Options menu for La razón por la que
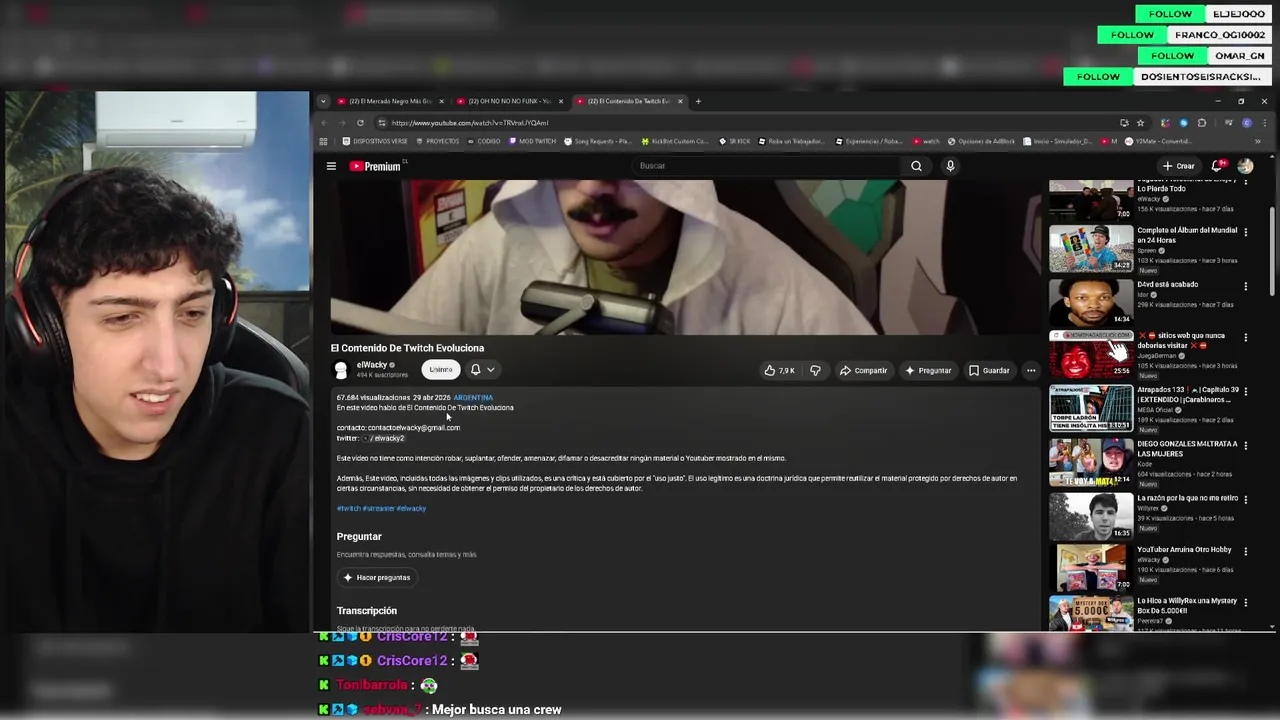Screen dimensions: 1280x720 tap(1245, 499)
